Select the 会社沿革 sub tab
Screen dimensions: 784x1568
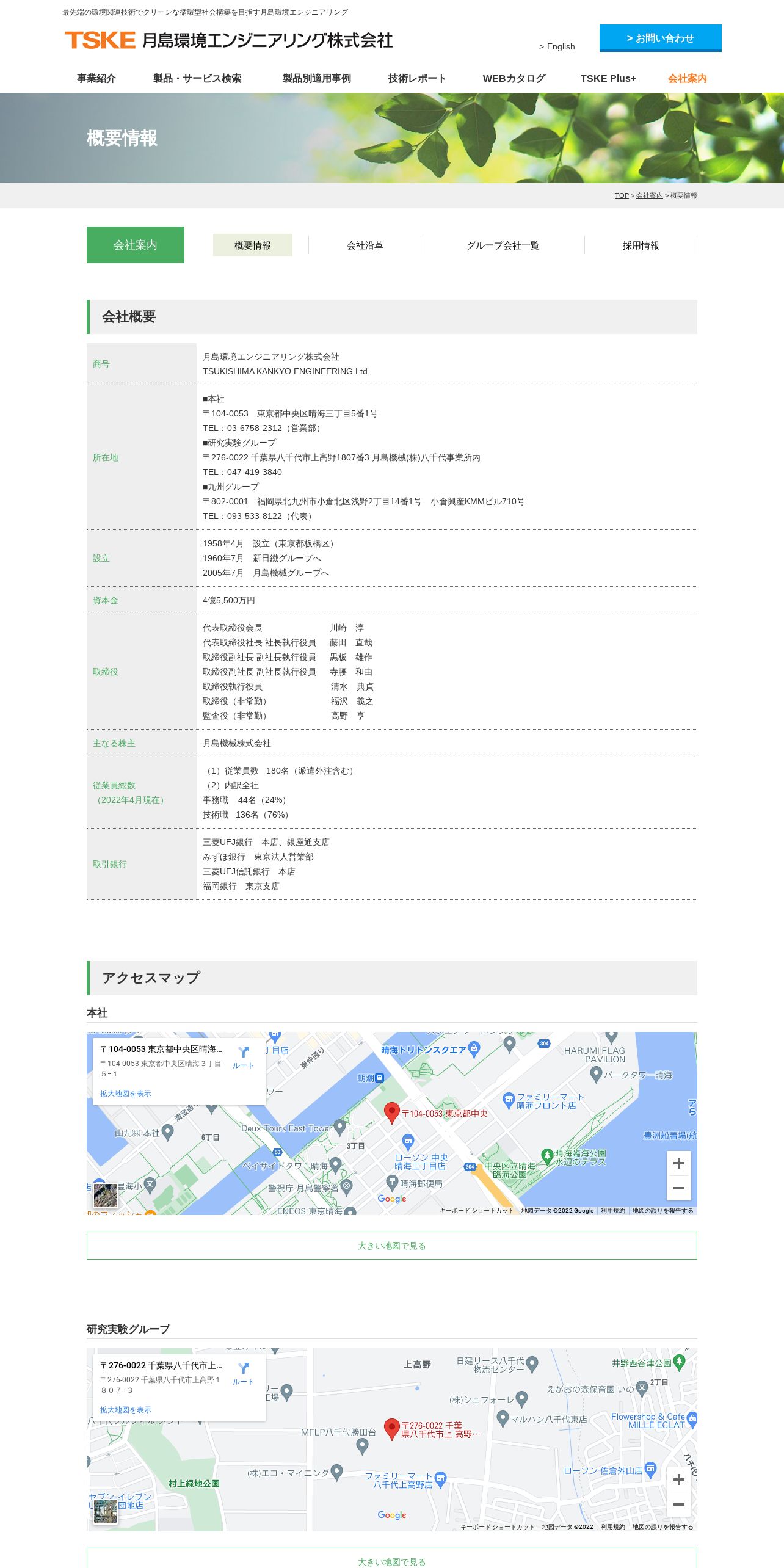tap(365, 245)
